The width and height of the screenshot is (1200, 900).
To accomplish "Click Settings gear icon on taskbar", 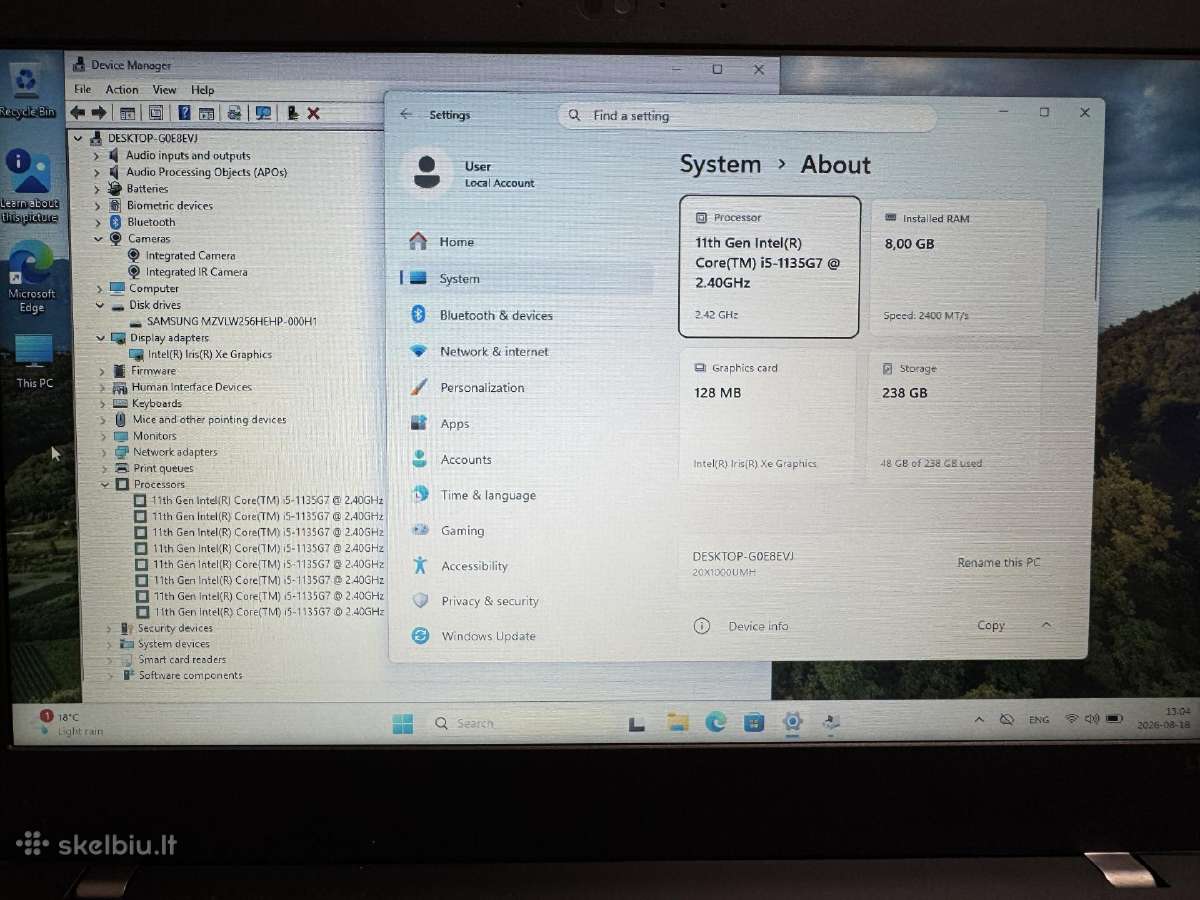I will [x=793, y=722].
